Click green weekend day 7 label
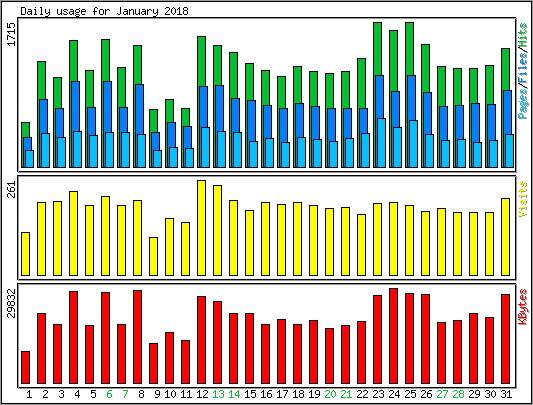This screenshot has width=533, height=405. [125, 394]
